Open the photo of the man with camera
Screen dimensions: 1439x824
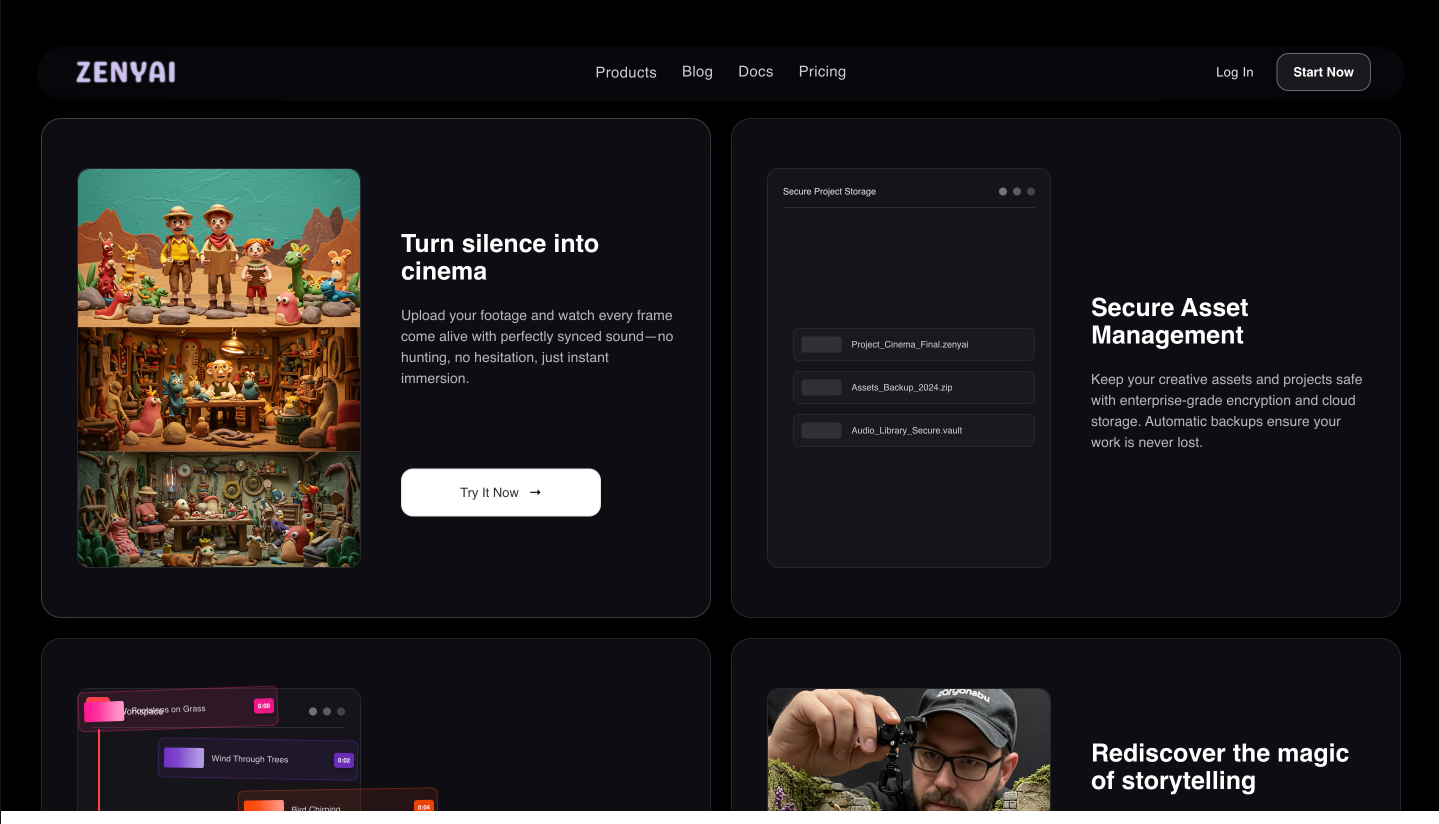click(x=909, y=750)
